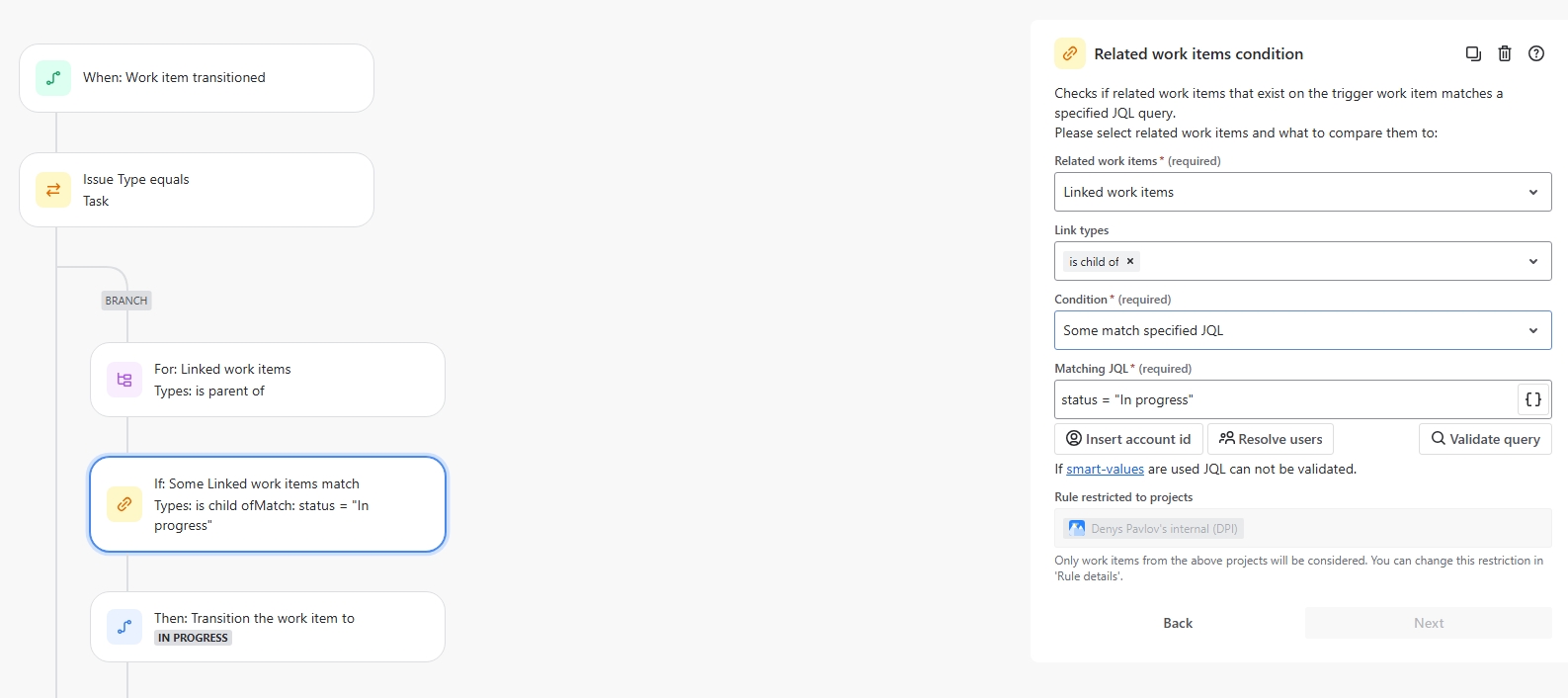Click the Related work items condition link icon
This screenshot has width=1568, height=698.
[1070, 53]
